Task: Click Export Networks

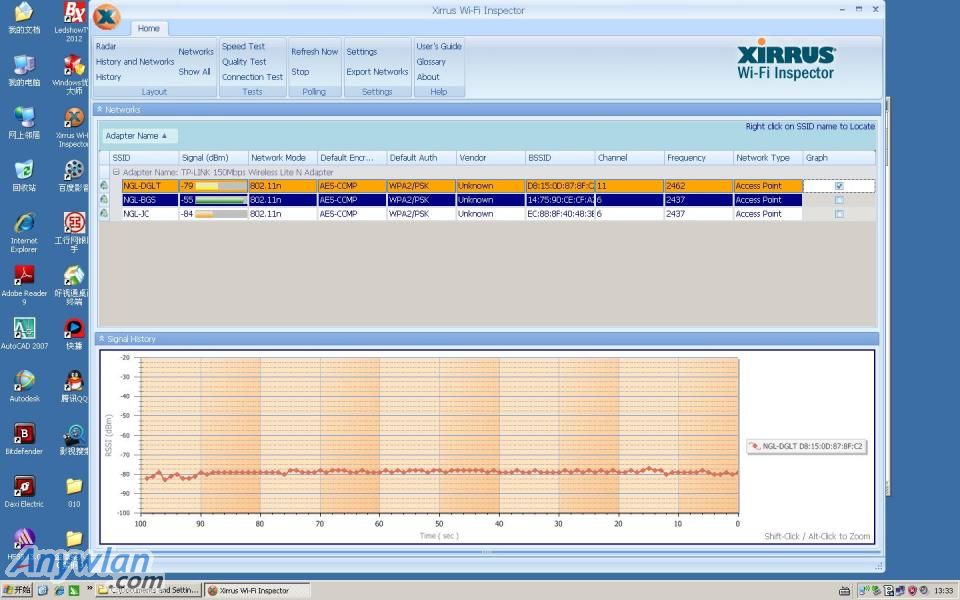Action: (377, 72)
